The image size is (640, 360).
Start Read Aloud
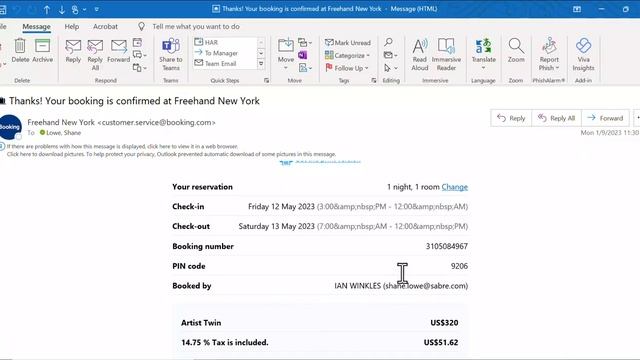pyautogui.click(x=420, y=54)
